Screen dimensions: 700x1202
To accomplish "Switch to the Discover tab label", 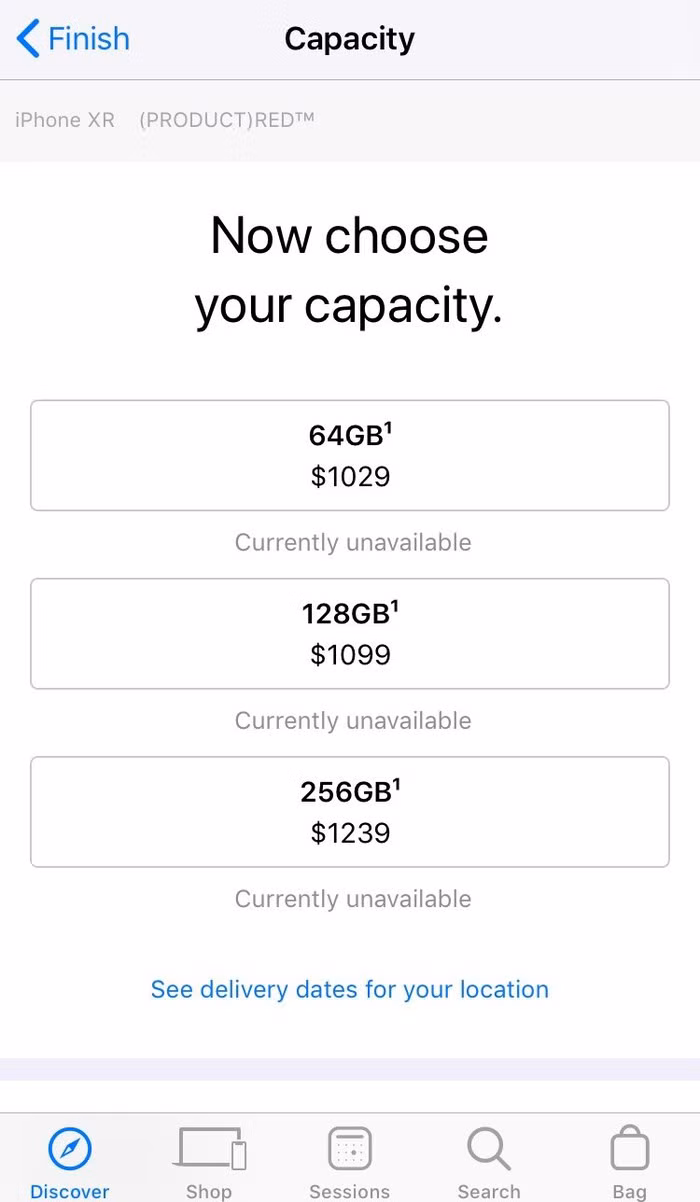I will 69,1191.
